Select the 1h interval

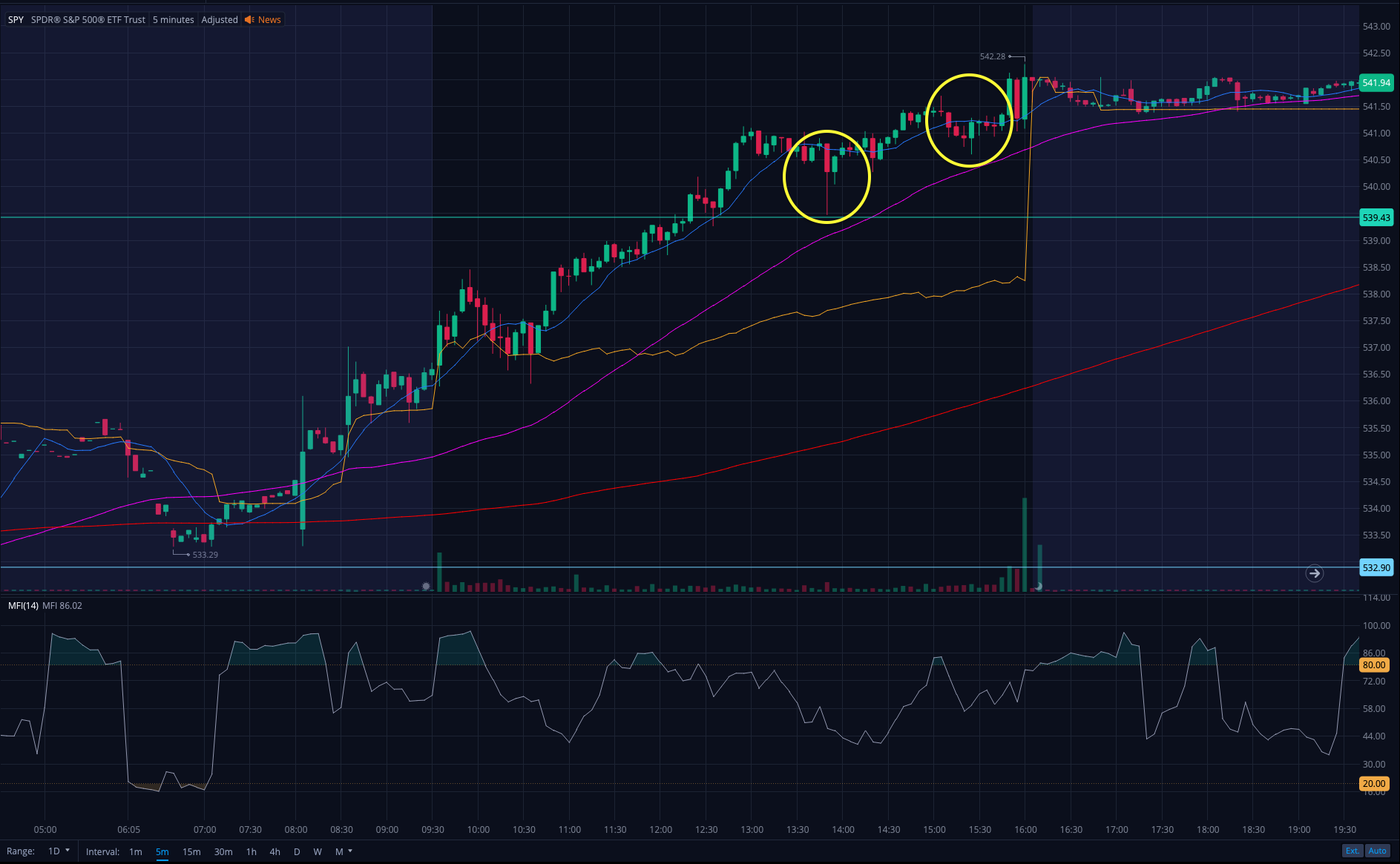point(251,851)
